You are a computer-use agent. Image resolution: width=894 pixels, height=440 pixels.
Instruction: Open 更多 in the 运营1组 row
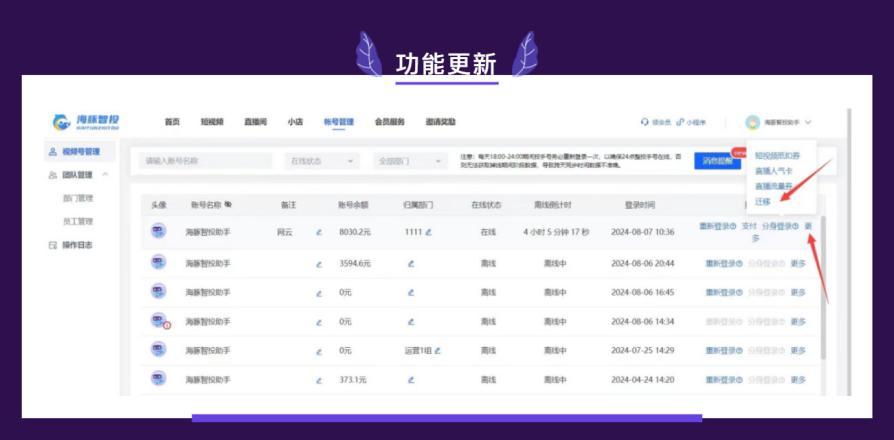click(798, 351)
